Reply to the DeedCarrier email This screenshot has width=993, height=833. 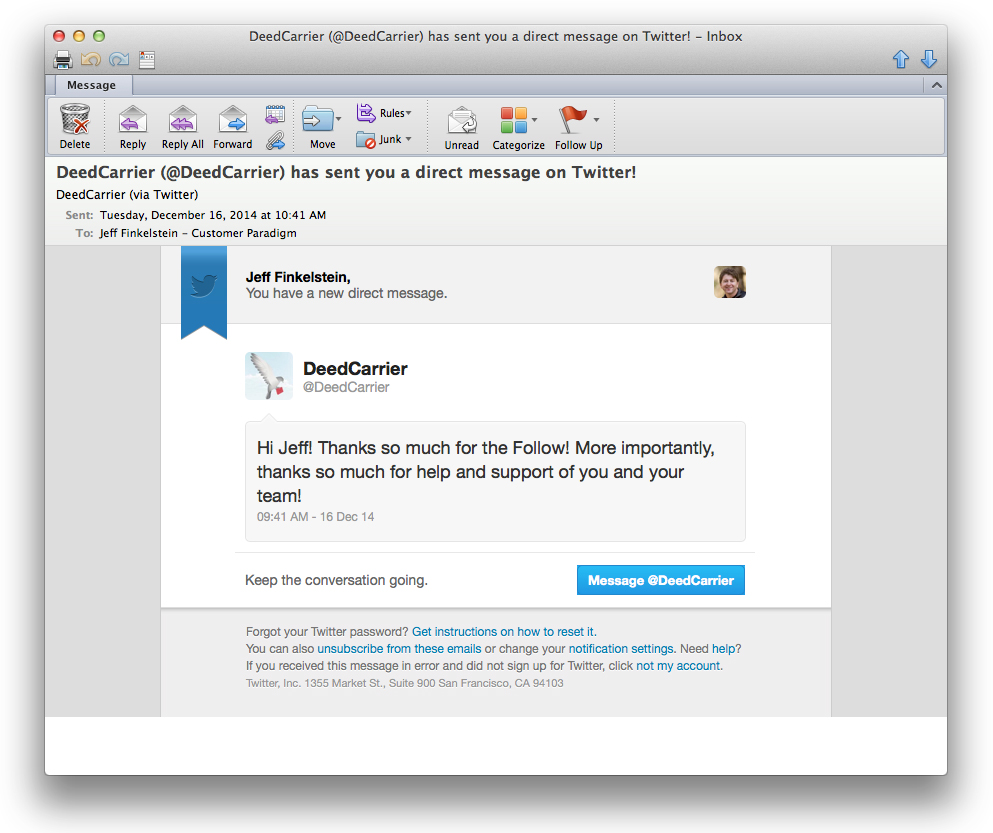point(133,127)
